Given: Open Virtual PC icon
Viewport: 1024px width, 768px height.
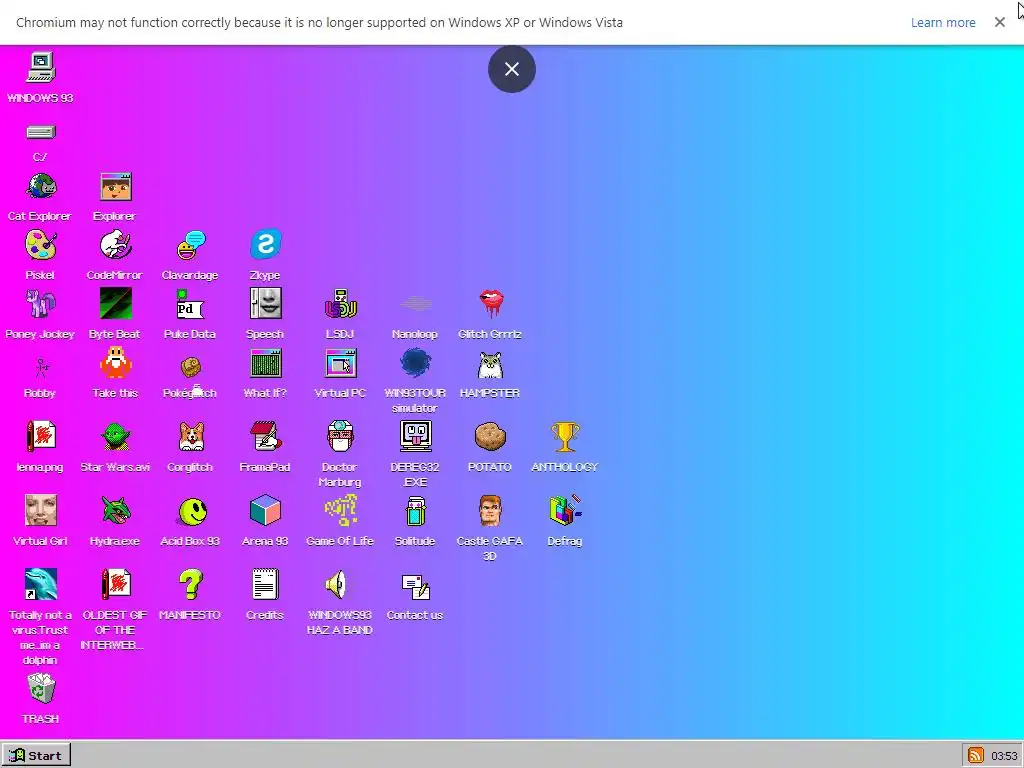Looking at the screenshot, I should pos(340,363).
